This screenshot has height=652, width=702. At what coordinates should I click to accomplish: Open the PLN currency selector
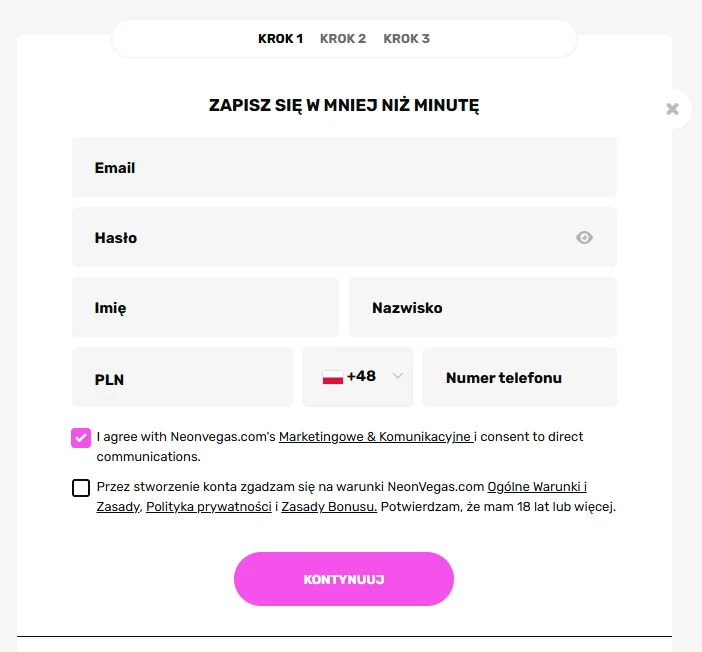[x=182, y=378]
